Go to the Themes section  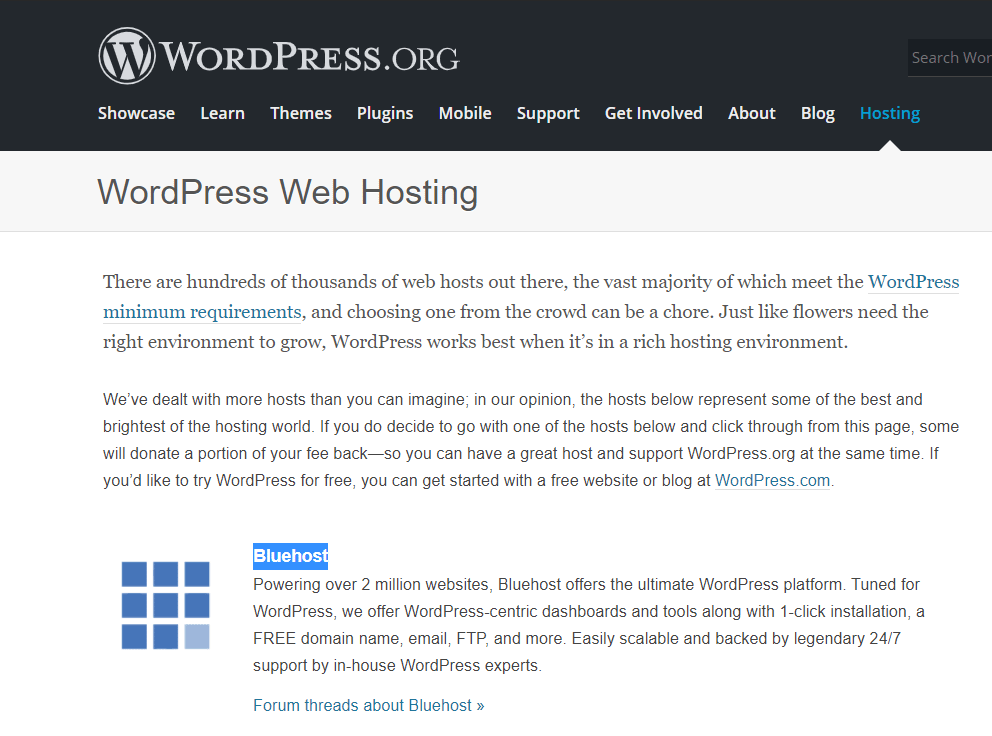pyautogui.click(x=301, y=113)
